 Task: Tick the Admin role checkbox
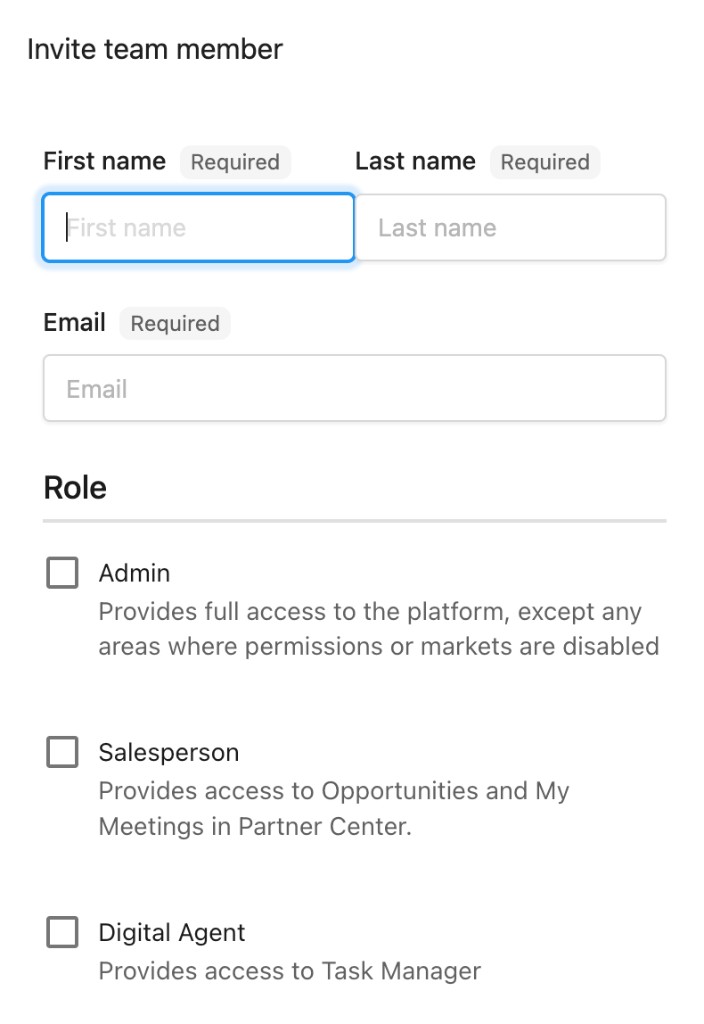(62, 573)
